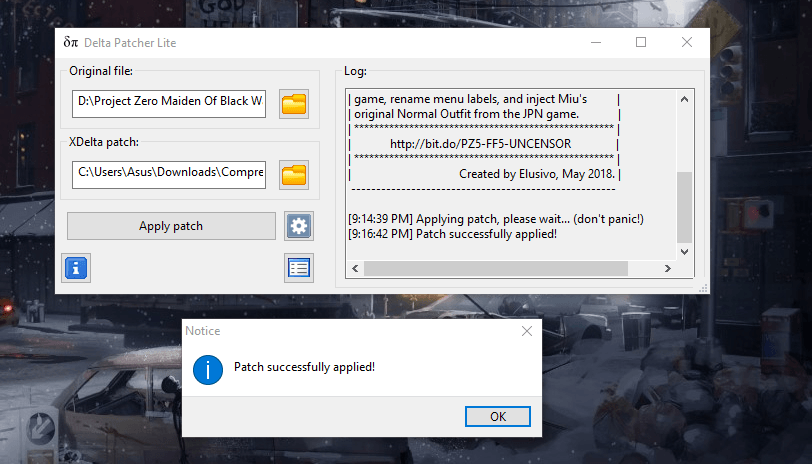This screenshot has height=464, width=812.
Task: Click the log's horizontal scrollbar thumb
Action: coord(496,268)
